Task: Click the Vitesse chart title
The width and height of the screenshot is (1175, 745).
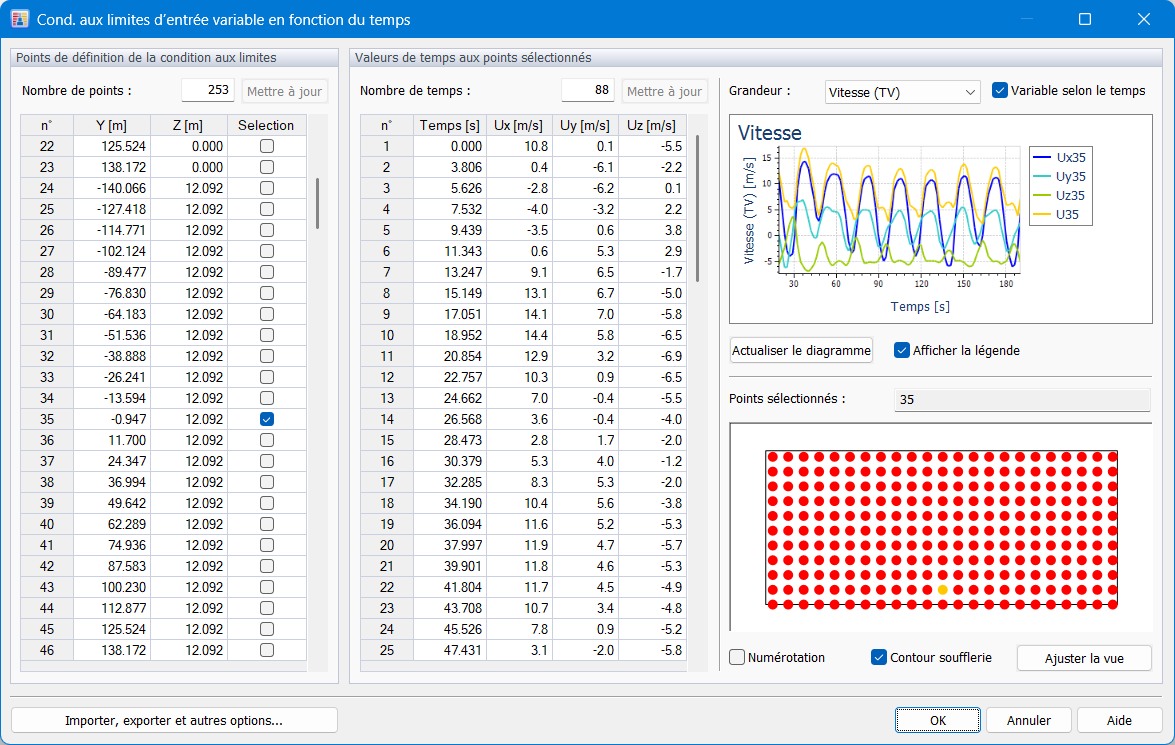Action: pos(770,133)
